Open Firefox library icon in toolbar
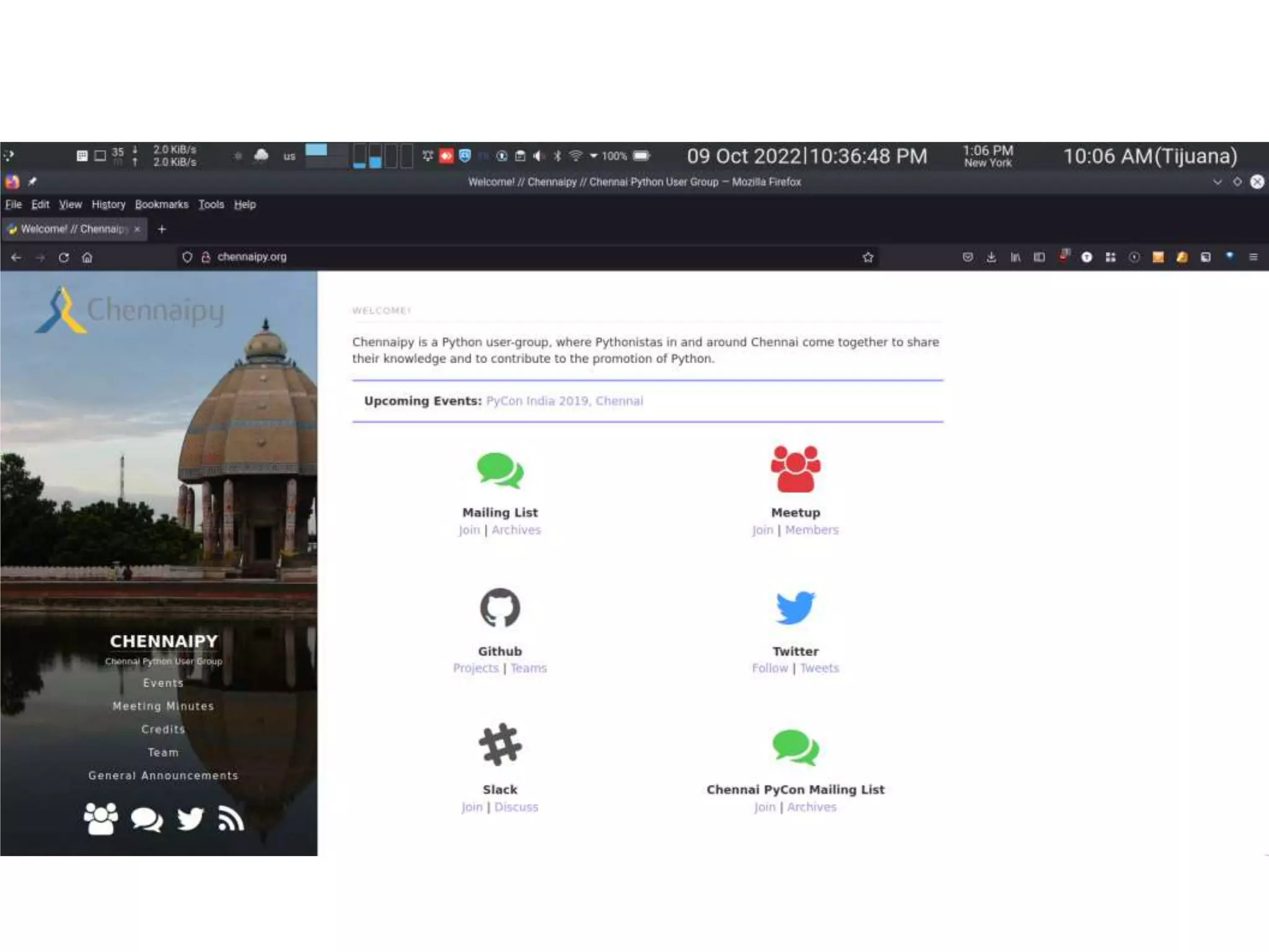The image size is (1269, 952). tap(1015, 257)
